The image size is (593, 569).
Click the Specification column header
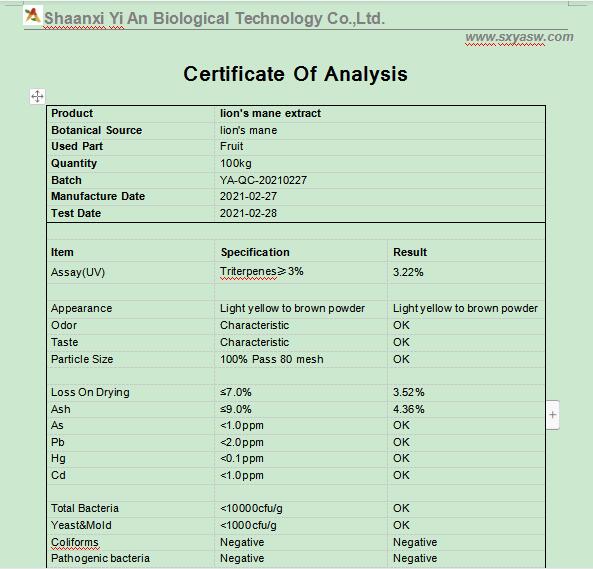(255, 252)
